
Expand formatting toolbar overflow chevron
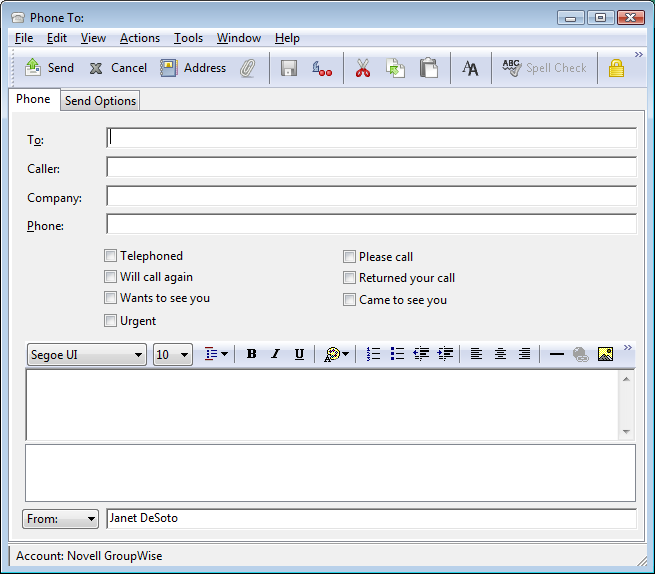(627, 348)
